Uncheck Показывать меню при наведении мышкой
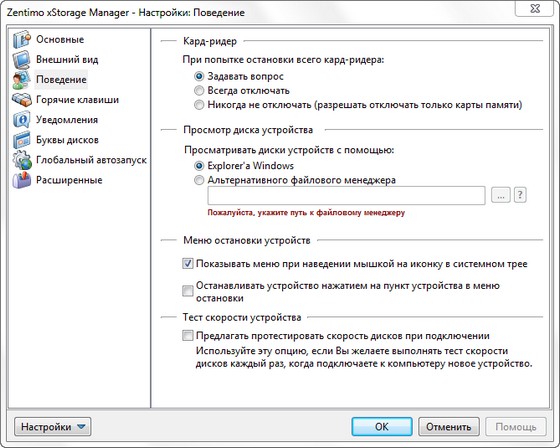The width and height of the screenshot is (560, 448). 188,264
